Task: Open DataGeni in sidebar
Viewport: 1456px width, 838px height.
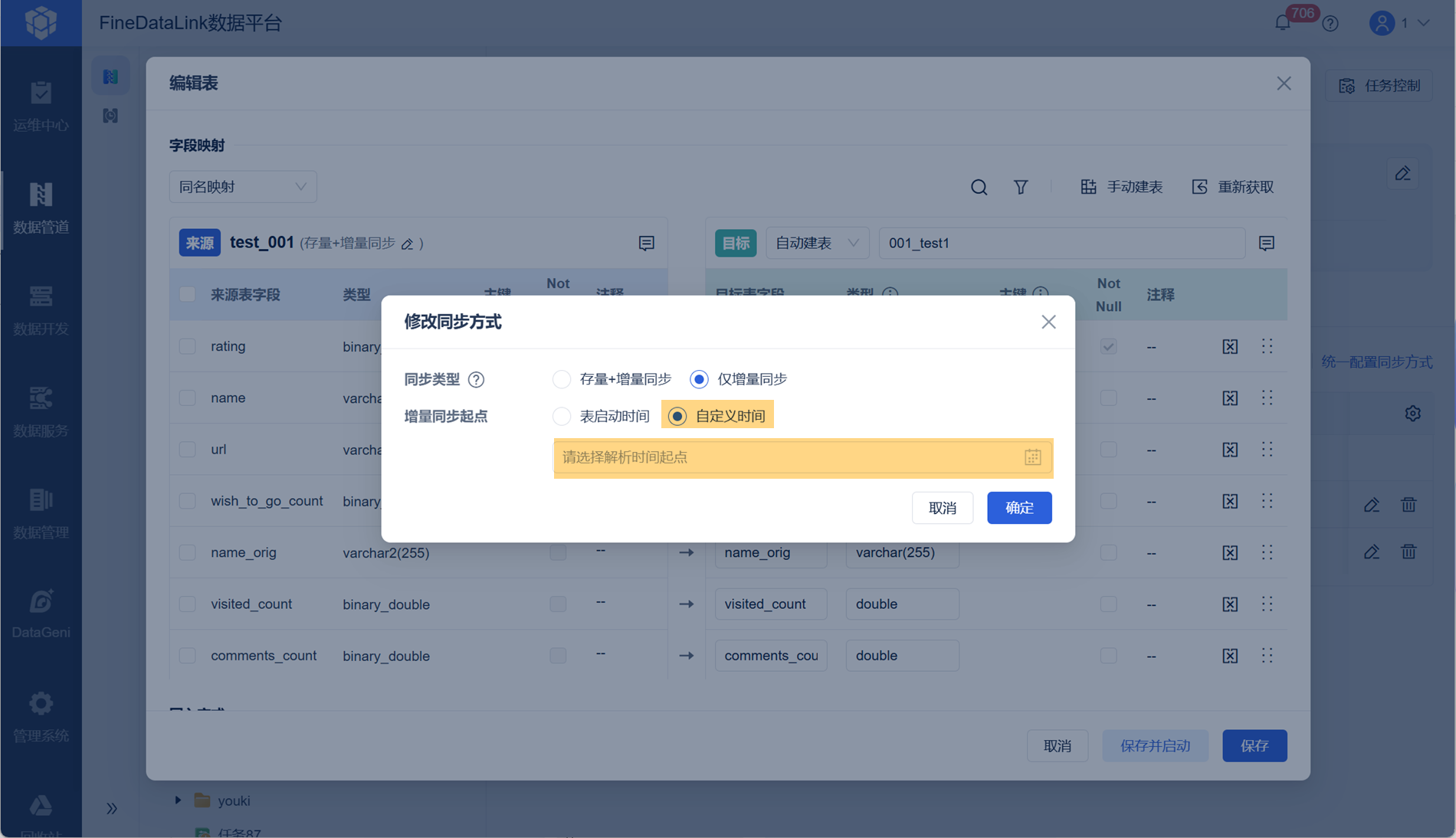Action: (41, 614)
